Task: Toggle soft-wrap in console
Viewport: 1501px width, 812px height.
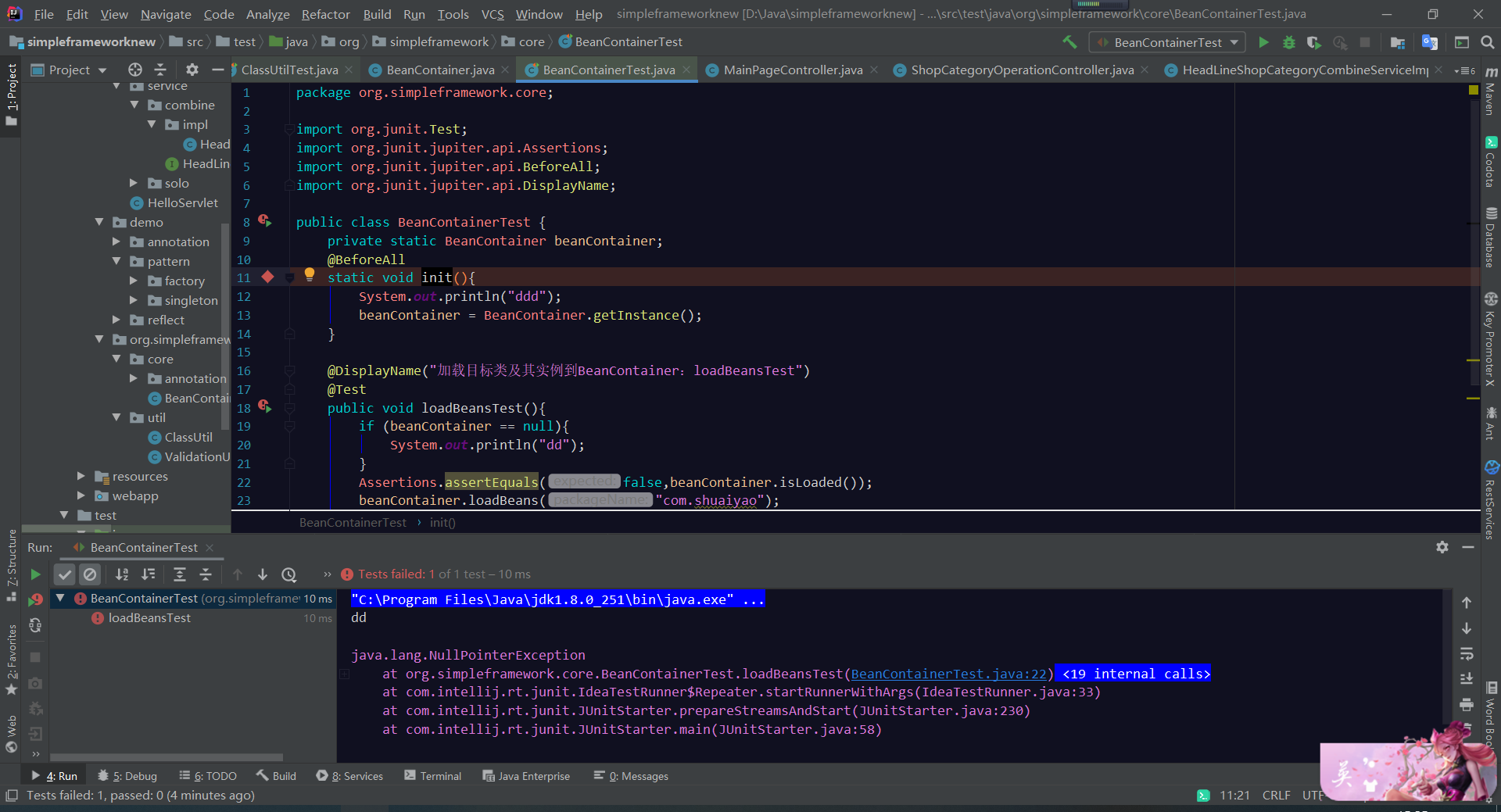Action: 1467,653
